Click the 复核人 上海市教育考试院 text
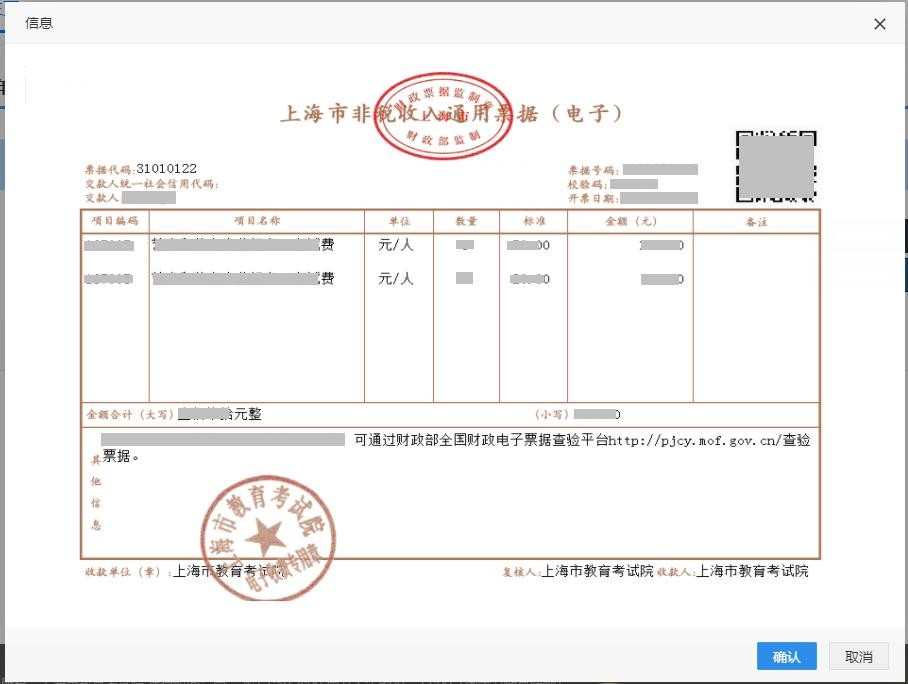Image resolution: width=908 pixels, height=684 pixels. tap(578, 572)
